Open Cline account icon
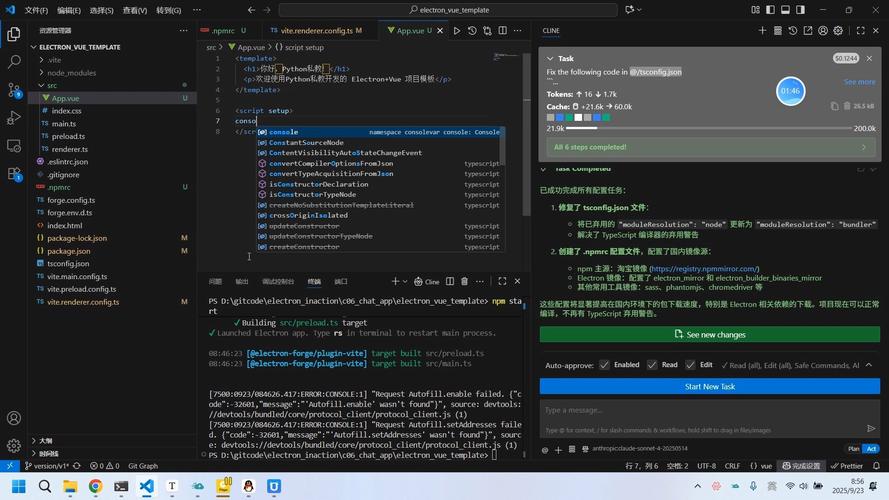This screenshot has height=500, width=889. pos(823,31)
